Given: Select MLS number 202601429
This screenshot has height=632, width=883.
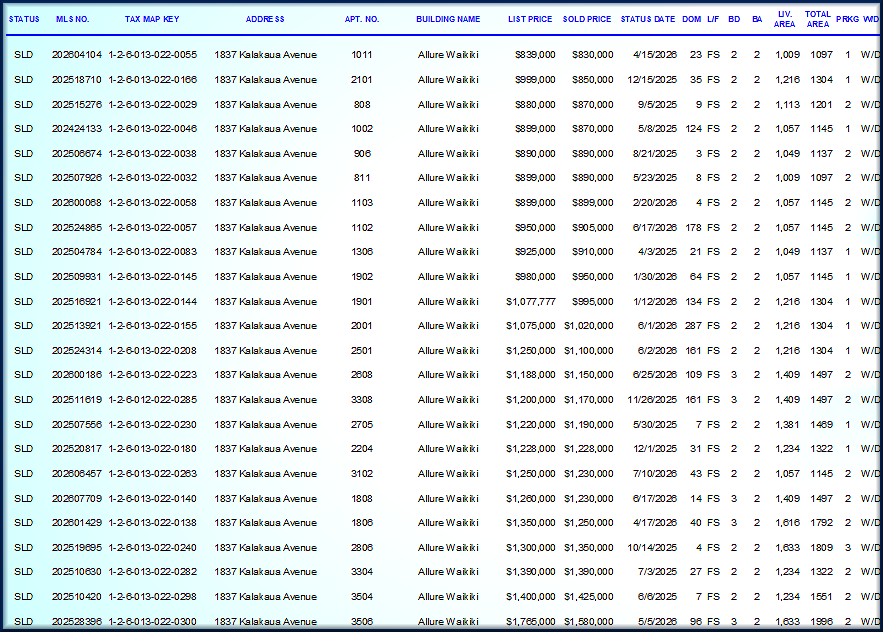Looking at the screenshot, I should coord(77,522).
